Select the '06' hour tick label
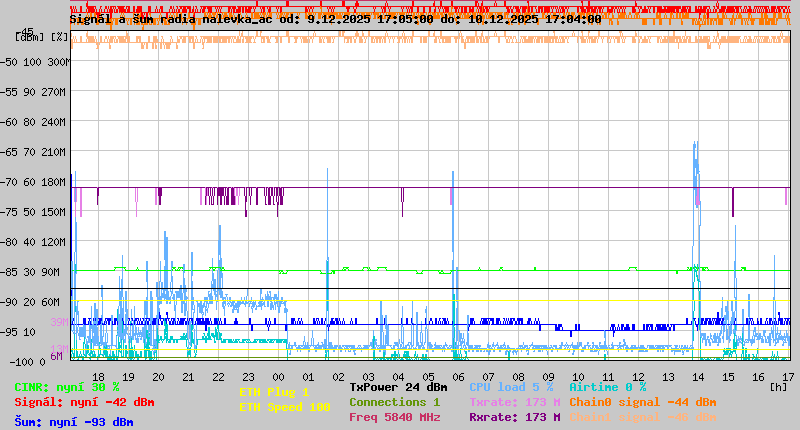Screen dimensions: 800x430 (458, 377)
